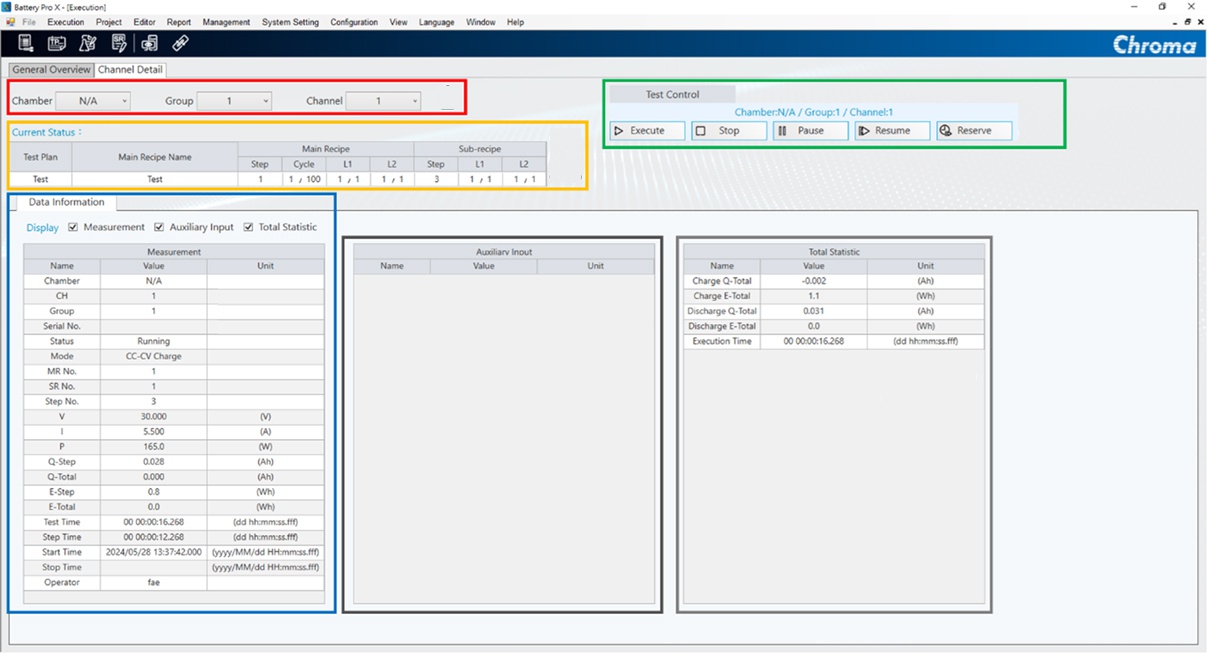
Task: Click the document-with-plug icon in the toolbar
Action: (x=26, y=43)
